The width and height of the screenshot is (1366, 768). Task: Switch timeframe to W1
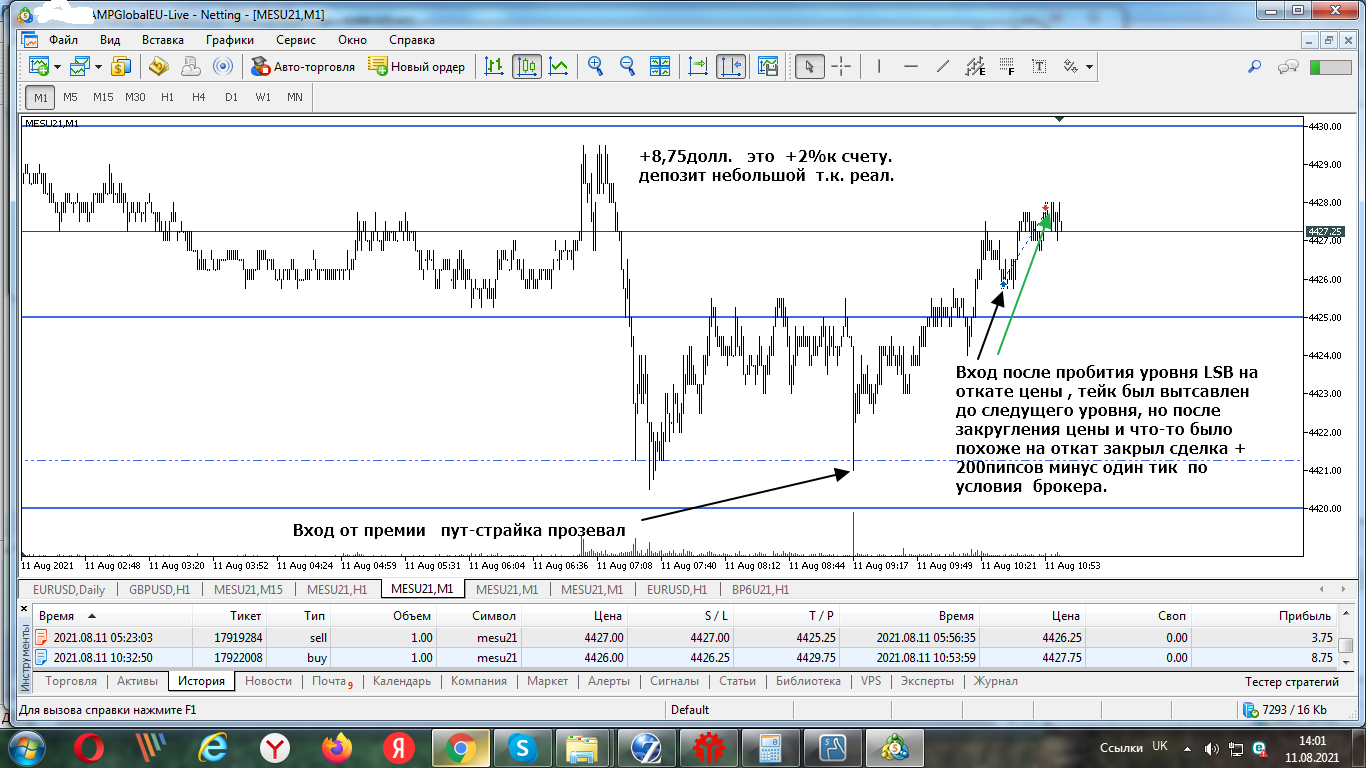coord(263,97)
